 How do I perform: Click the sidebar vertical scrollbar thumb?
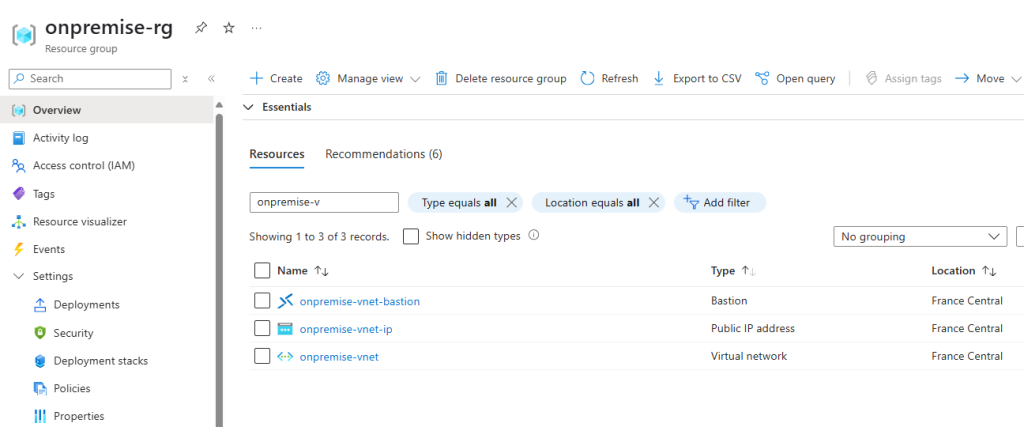tap(219, 269)
